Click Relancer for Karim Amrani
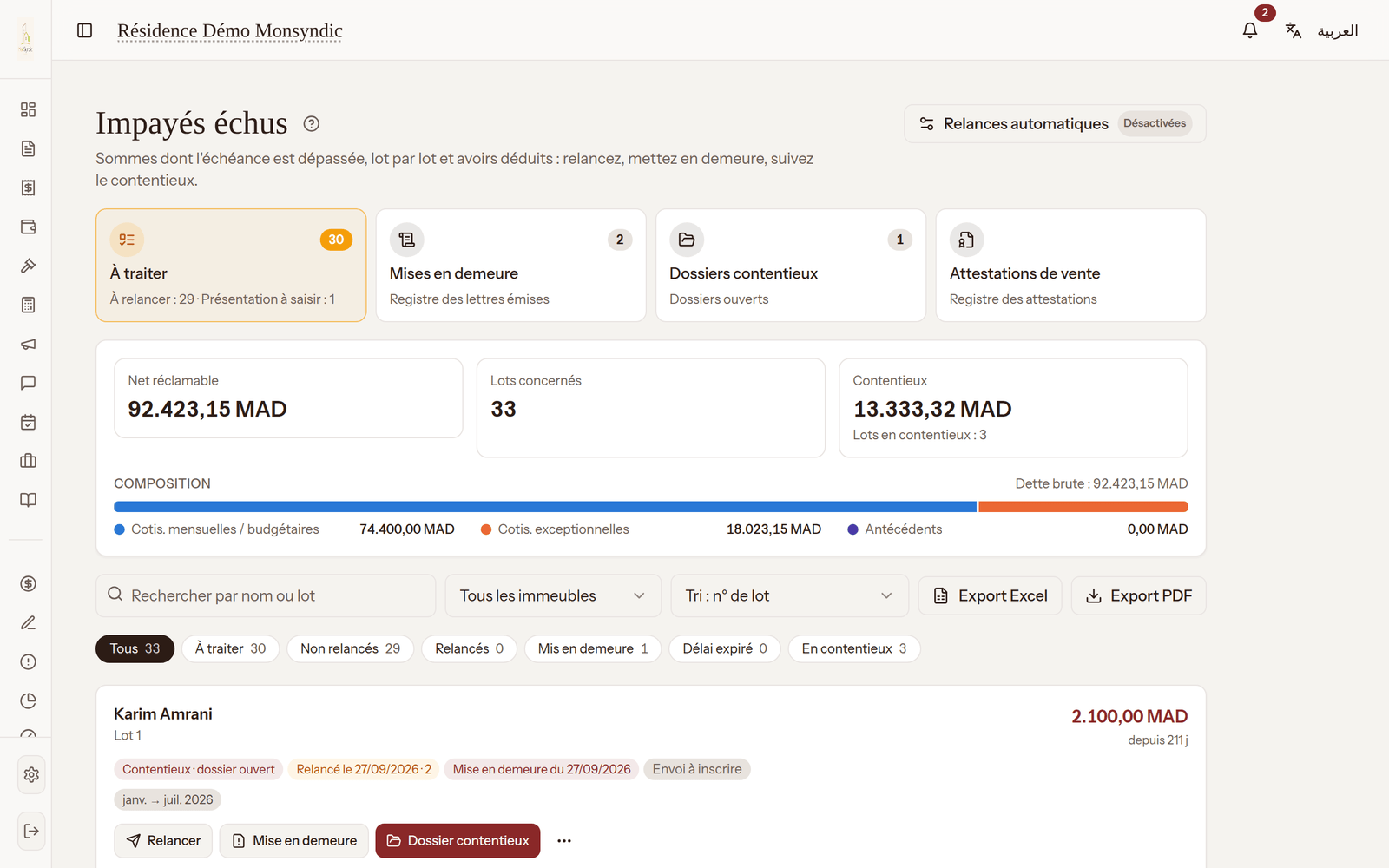1389x868 pixels. pos(163,840)
